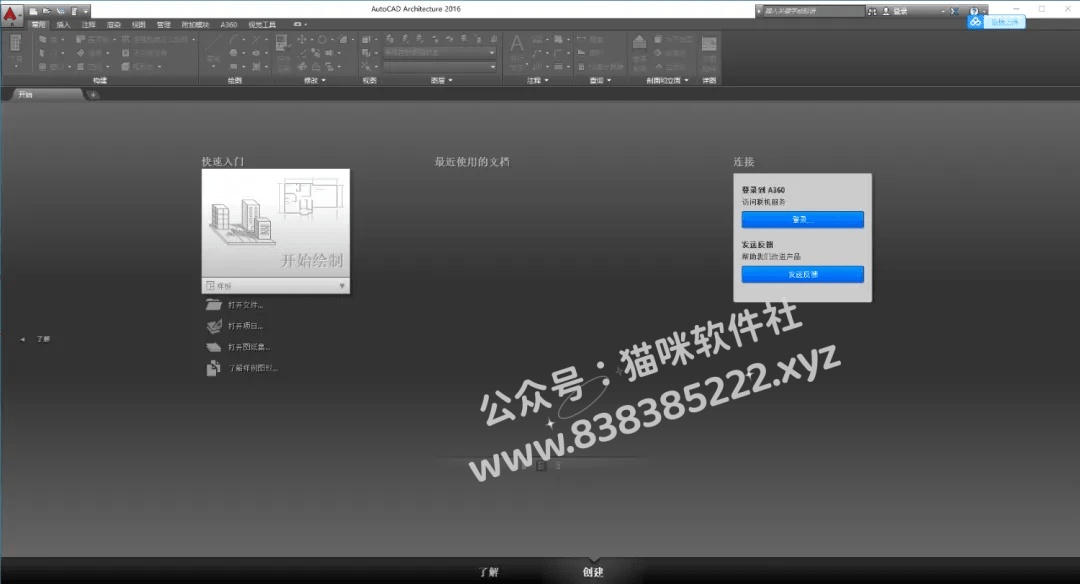Add a new tab with the plus button
The width and height of the screenshot is (1080, 584).
point(93,95)
